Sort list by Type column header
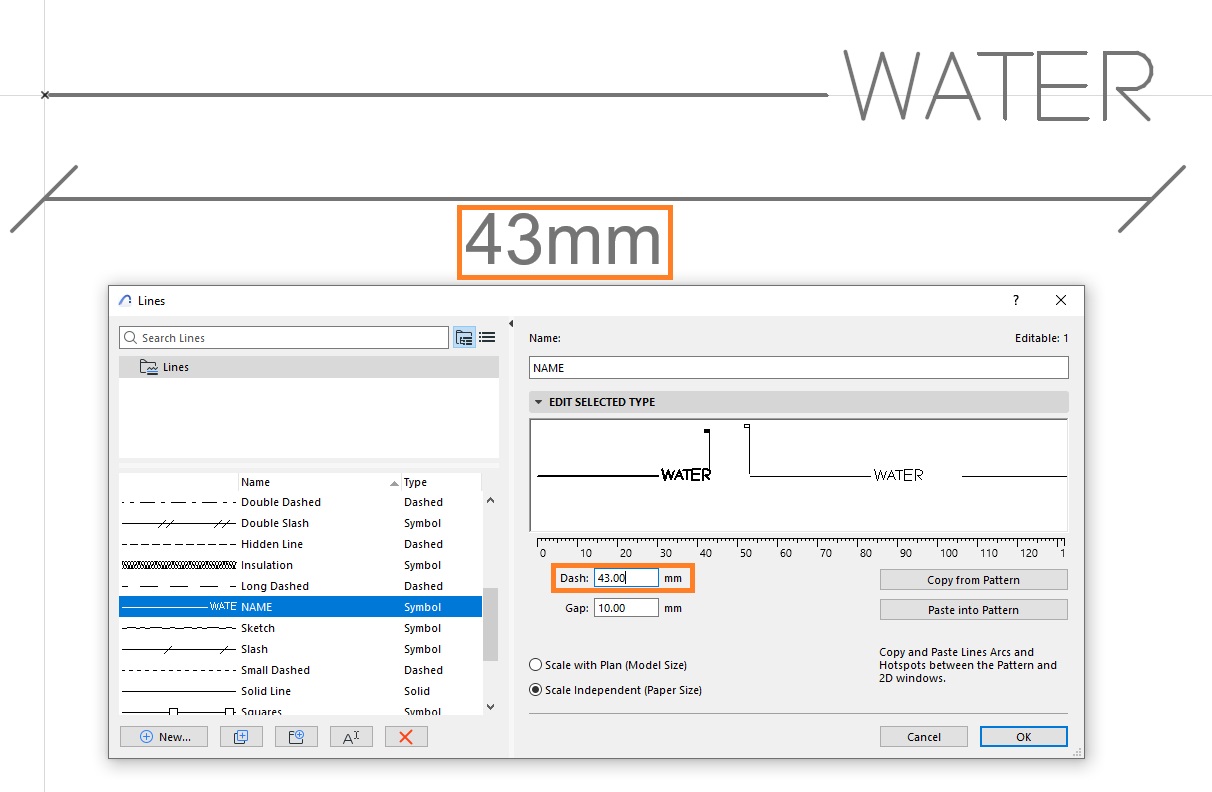1212x792 pixels. (x=441, y=482)
